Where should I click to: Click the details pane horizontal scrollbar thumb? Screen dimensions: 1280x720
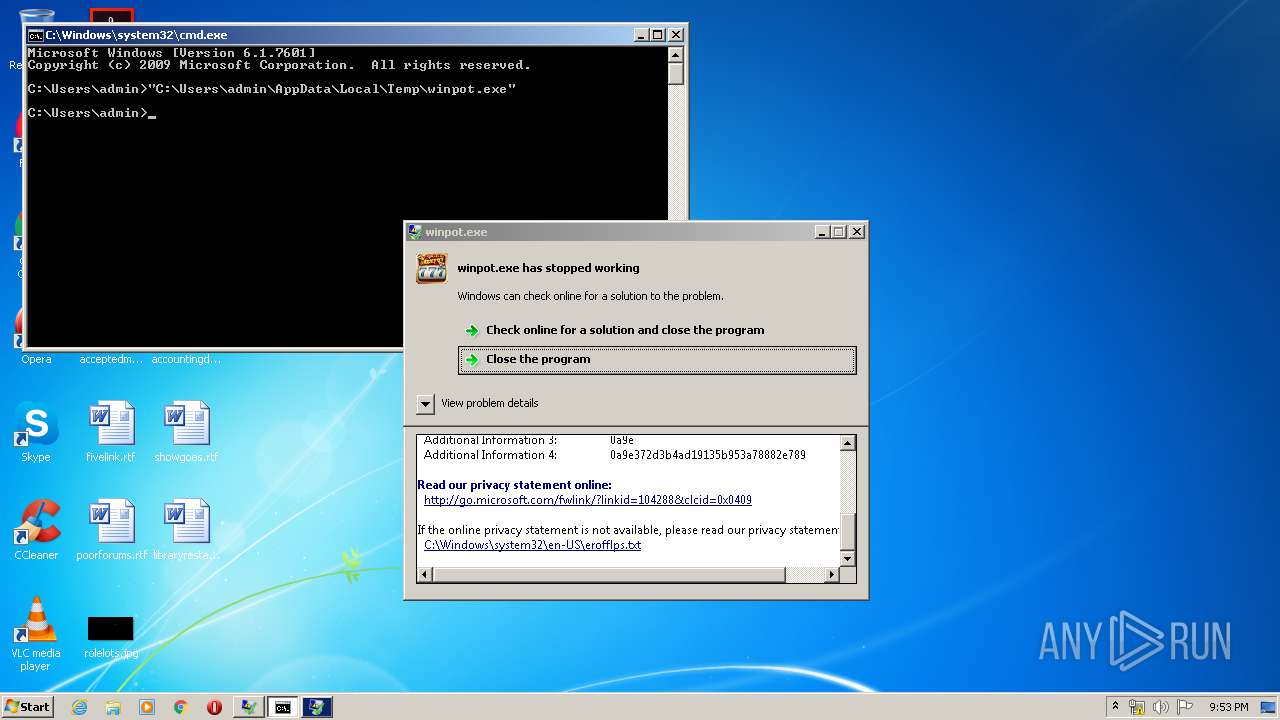(x=609, y=574)
